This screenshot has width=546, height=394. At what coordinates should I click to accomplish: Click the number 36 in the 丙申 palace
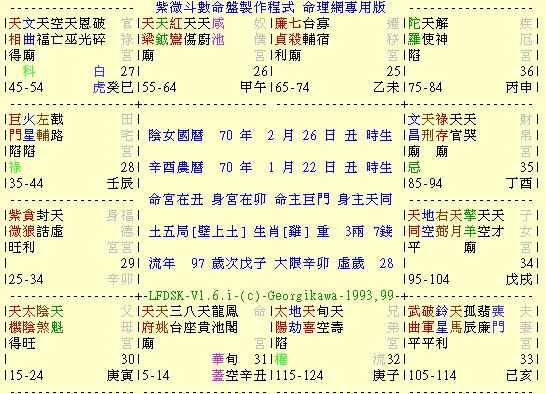[527, 71]
